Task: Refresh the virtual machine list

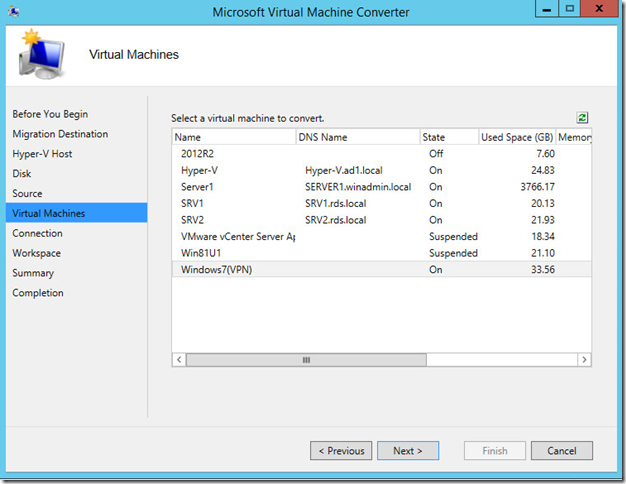Action: (582, 117)
